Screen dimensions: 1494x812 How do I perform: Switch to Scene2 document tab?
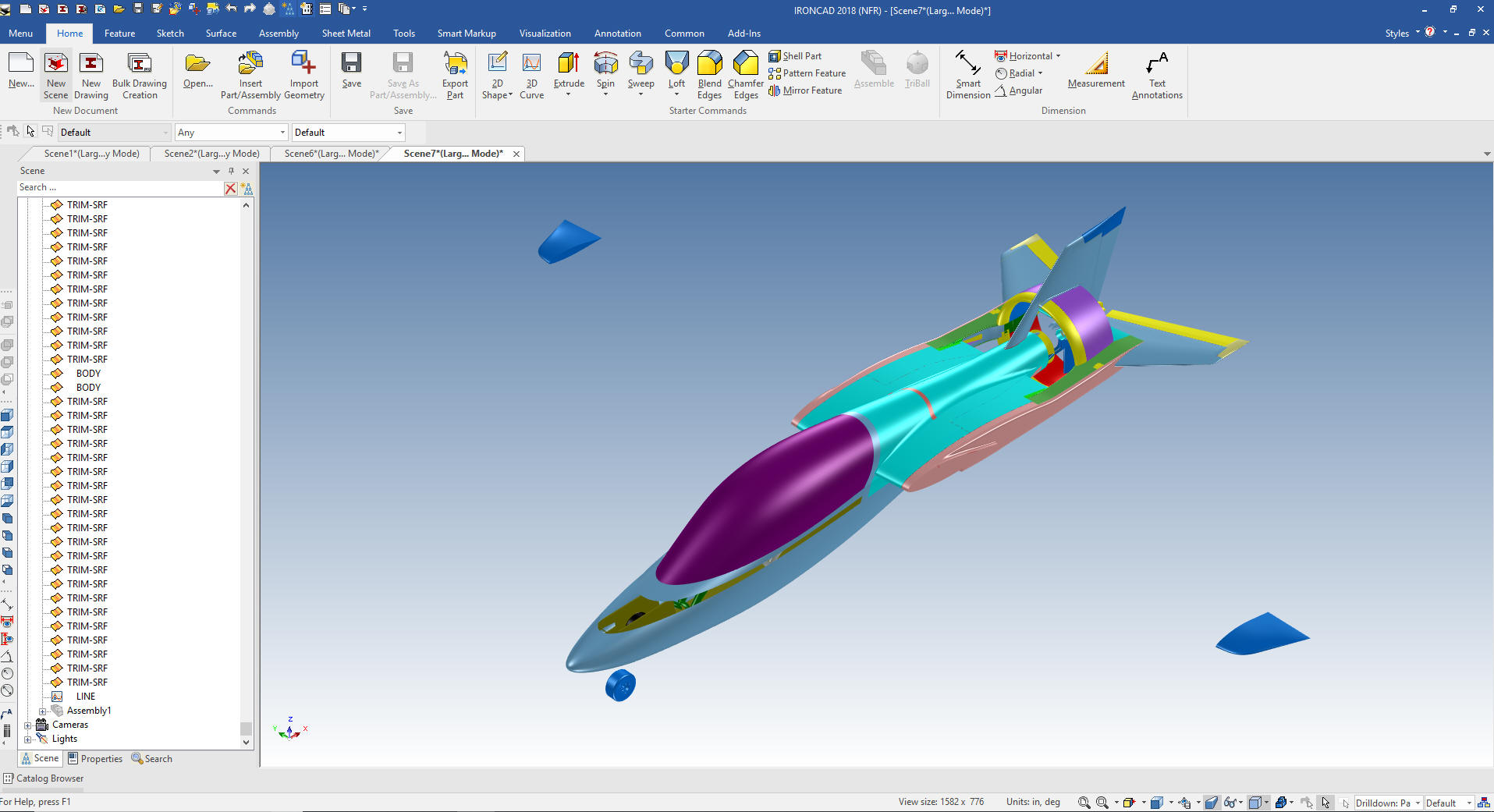click(x=211, y=154)
